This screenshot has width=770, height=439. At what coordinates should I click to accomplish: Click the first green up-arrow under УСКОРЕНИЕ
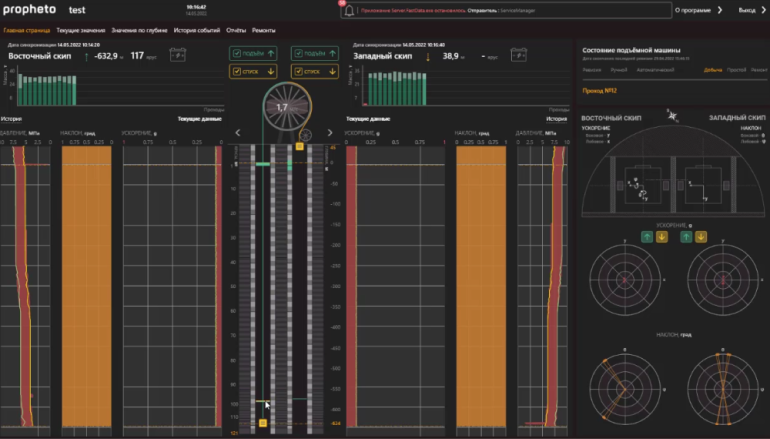coord(647,237)
